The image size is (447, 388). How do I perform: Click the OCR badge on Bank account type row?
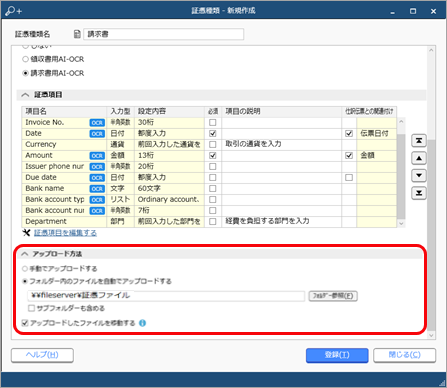(97, 200)
